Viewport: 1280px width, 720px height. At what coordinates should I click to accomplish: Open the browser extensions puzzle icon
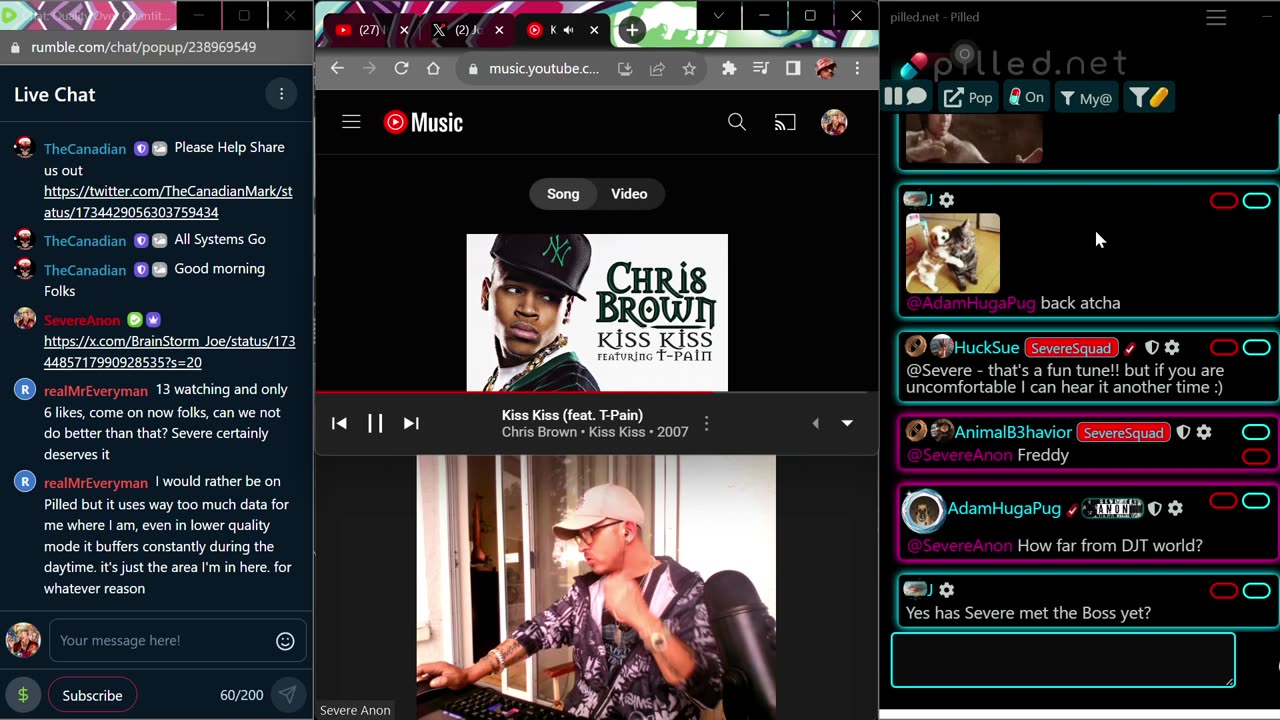(729, 68)
